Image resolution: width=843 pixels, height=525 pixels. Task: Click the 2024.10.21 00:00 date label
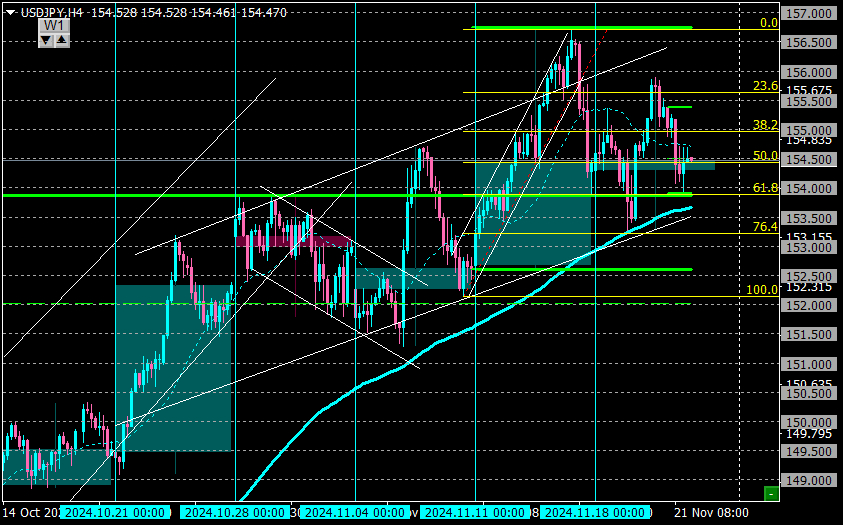pyautogui.click(x=116, y=513)
